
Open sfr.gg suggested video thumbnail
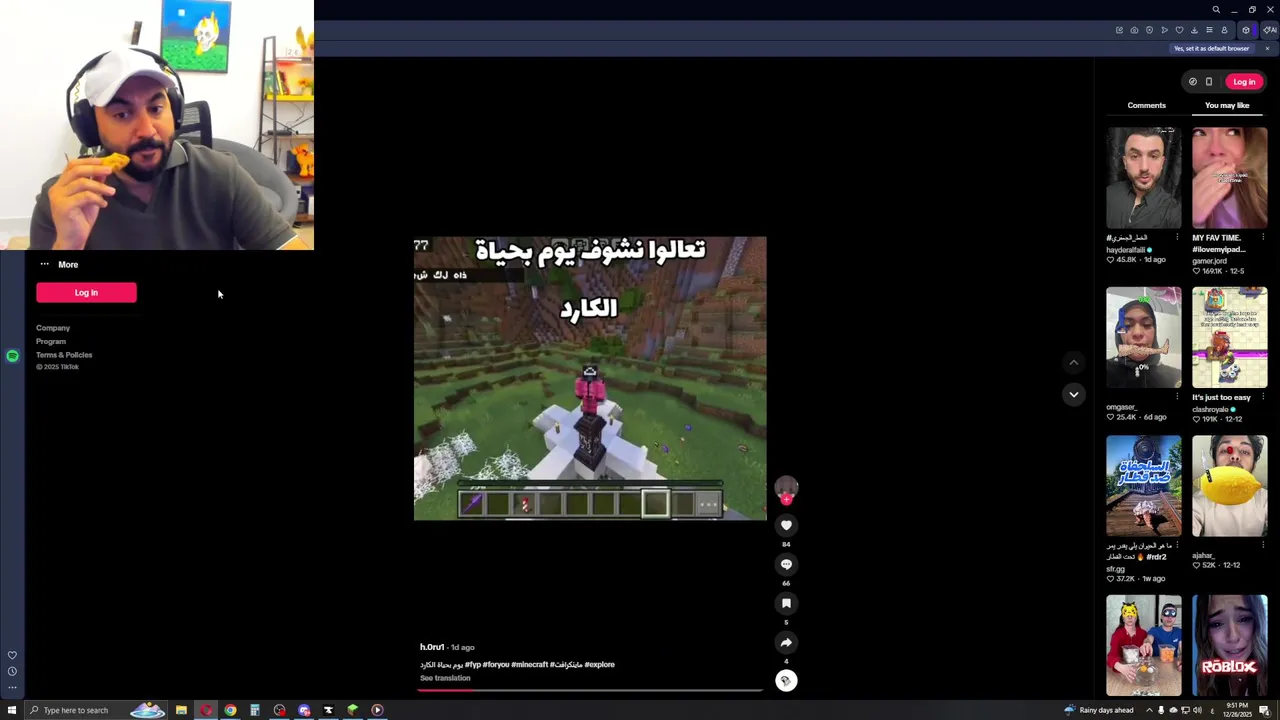tap(1143, 486)
